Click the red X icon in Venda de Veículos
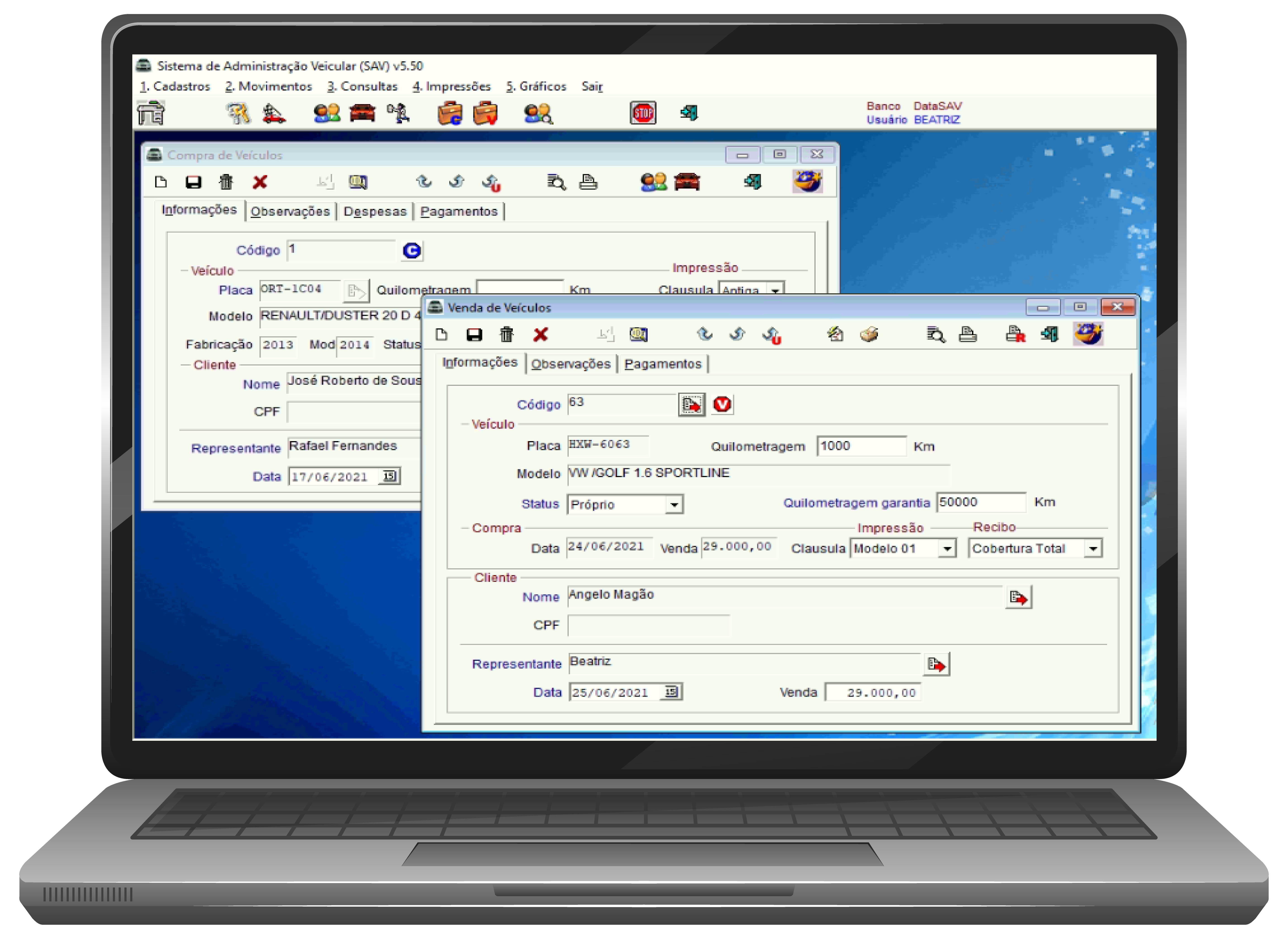Screen dimensions: 1288x939 click(540, 334)
